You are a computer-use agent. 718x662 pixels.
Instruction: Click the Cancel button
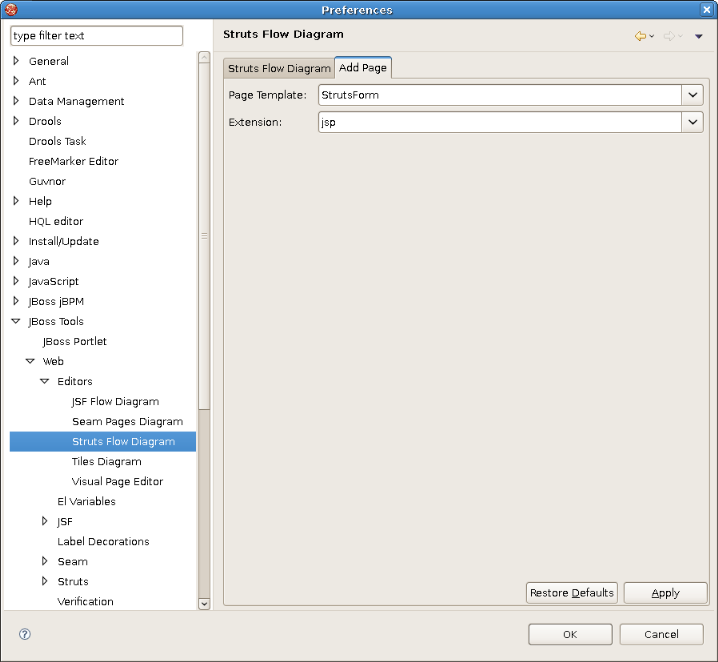[x=661, y=634]
